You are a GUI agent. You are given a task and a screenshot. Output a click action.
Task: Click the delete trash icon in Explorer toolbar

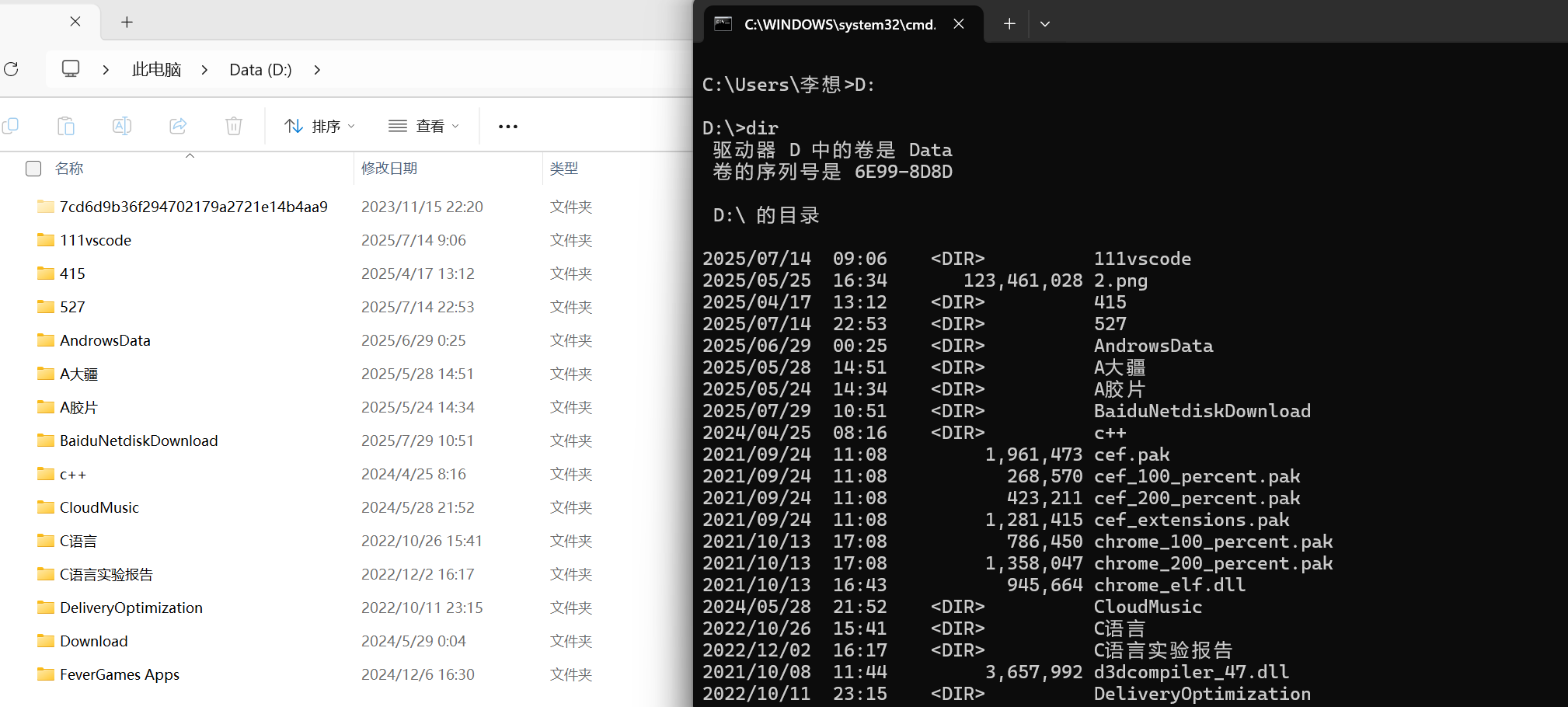(234, 126)
